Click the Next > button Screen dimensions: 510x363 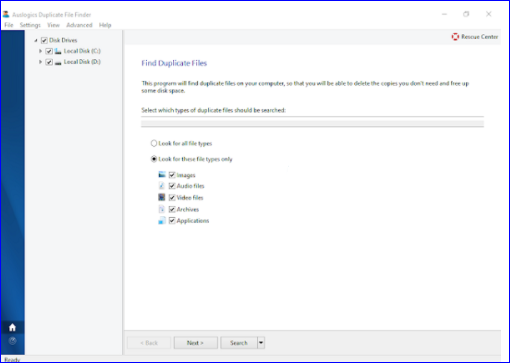coord(196,343)
